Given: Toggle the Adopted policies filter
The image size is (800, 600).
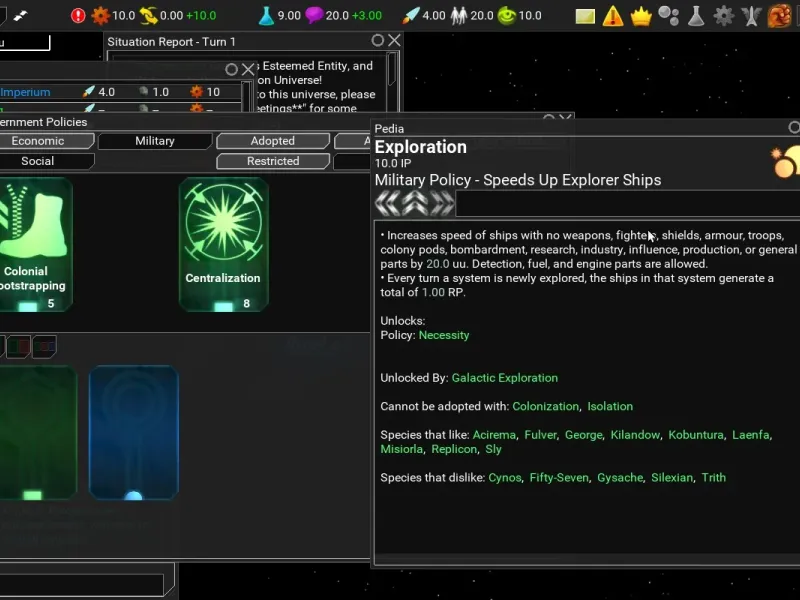Looking at the screenshot, I should [272, 141].
